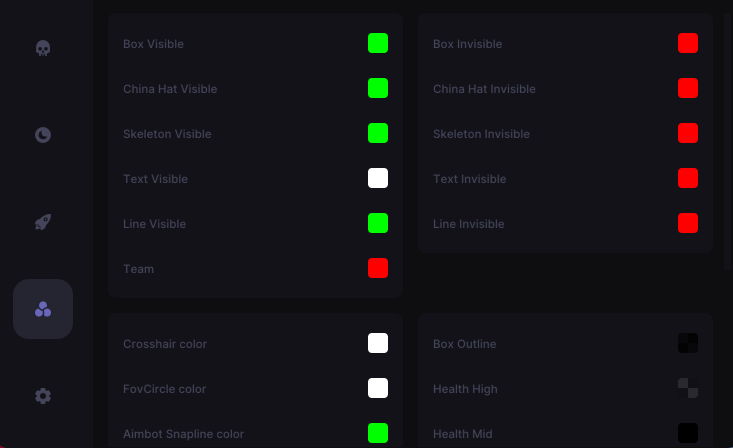Click the white Text Visible swatch
The height and width of the screenshot is (448, 733).
coord(378,178)
